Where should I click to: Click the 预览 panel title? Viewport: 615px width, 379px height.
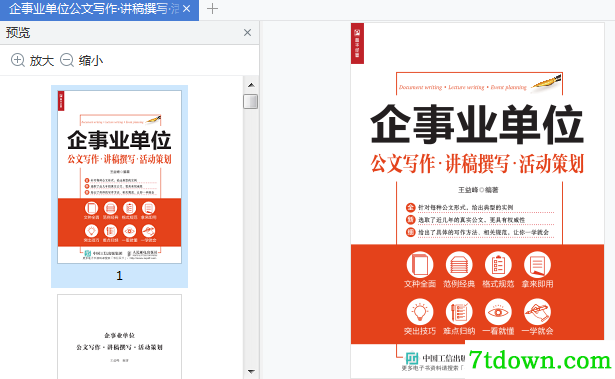tap(18, 33)
